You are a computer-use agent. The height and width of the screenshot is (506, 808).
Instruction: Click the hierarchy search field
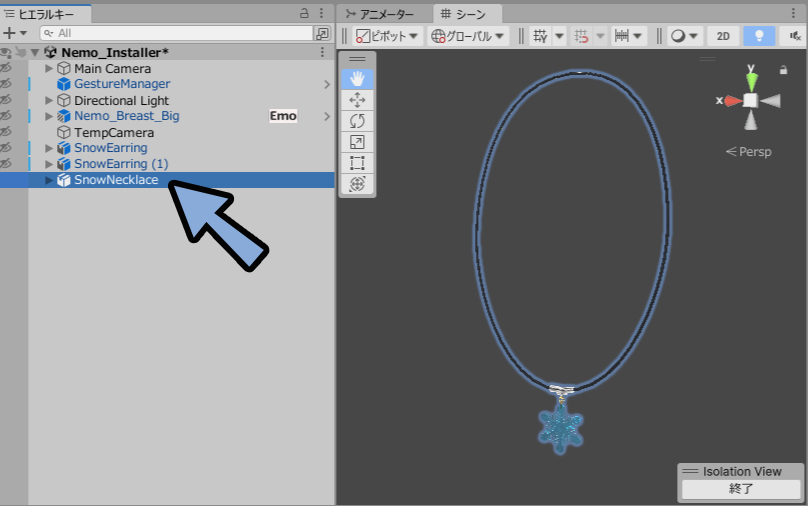pyautogui.click(x=180, y=33)
